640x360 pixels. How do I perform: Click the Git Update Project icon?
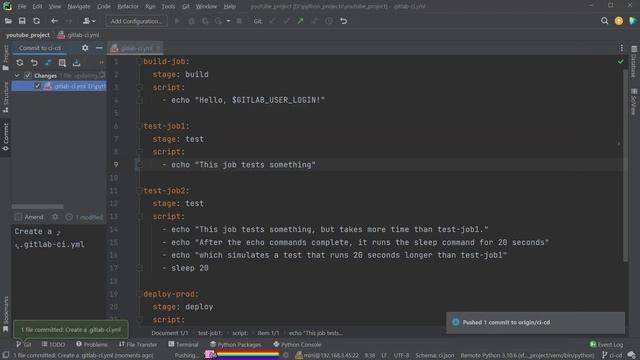[x=272, y=21]
